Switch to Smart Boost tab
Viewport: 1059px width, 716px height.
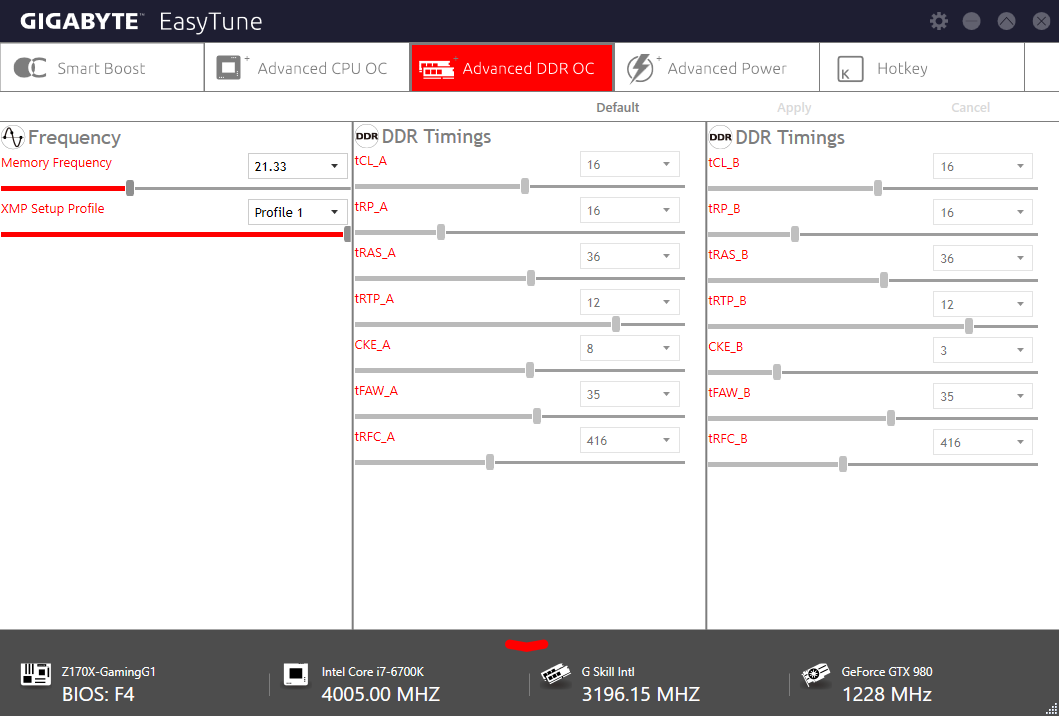click(102, 68)
